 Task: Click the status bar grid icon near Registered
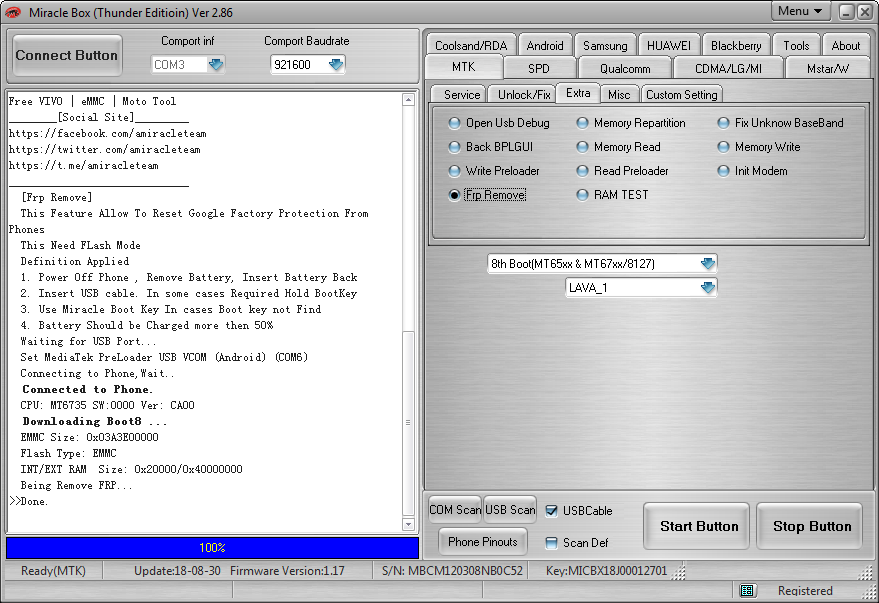tap(747, 590)
